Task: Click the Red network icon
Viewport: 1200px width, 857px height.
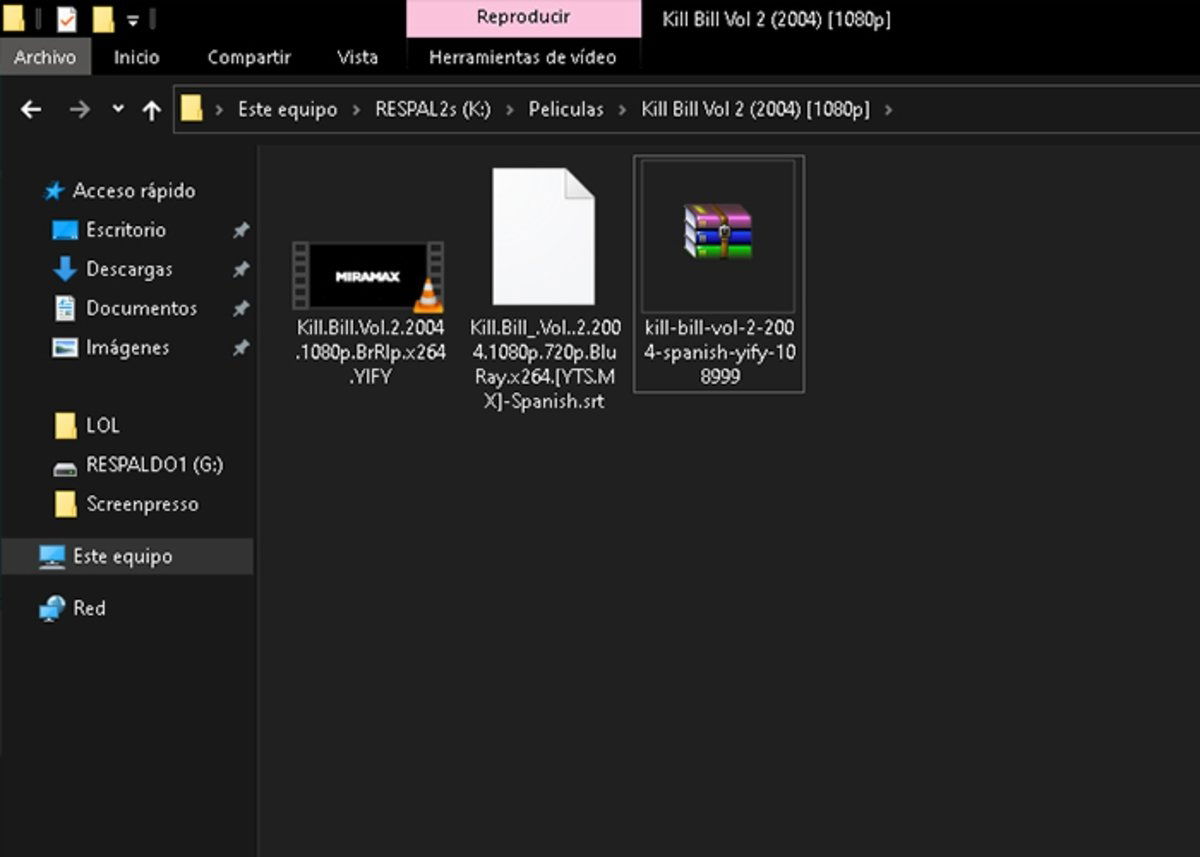Action: 52,608
